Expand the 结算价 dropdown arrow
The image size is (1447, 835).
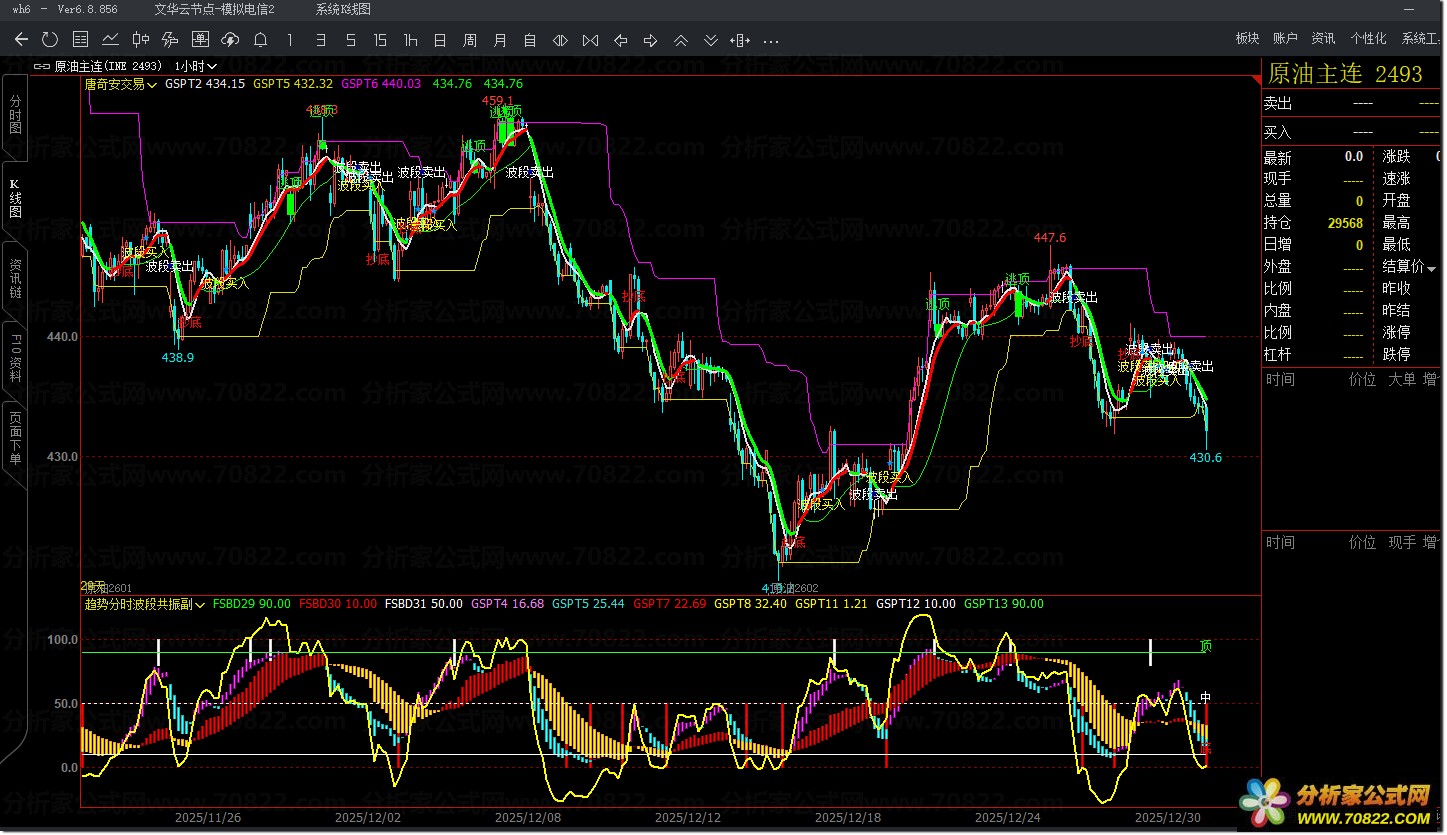(1432, 267)
